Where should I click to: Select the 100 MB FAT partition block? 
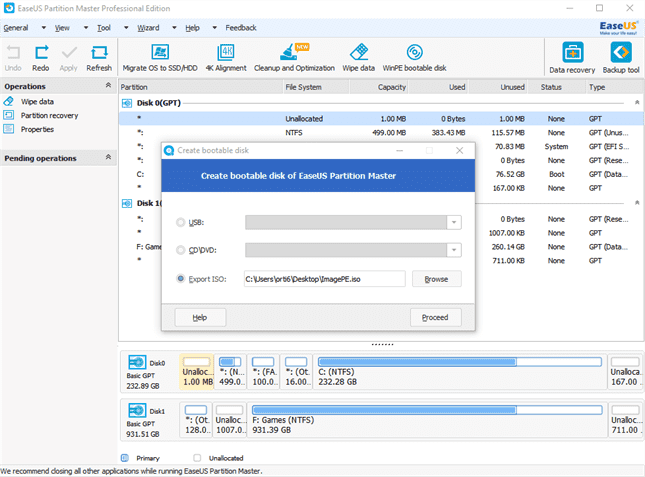(264, 372)
